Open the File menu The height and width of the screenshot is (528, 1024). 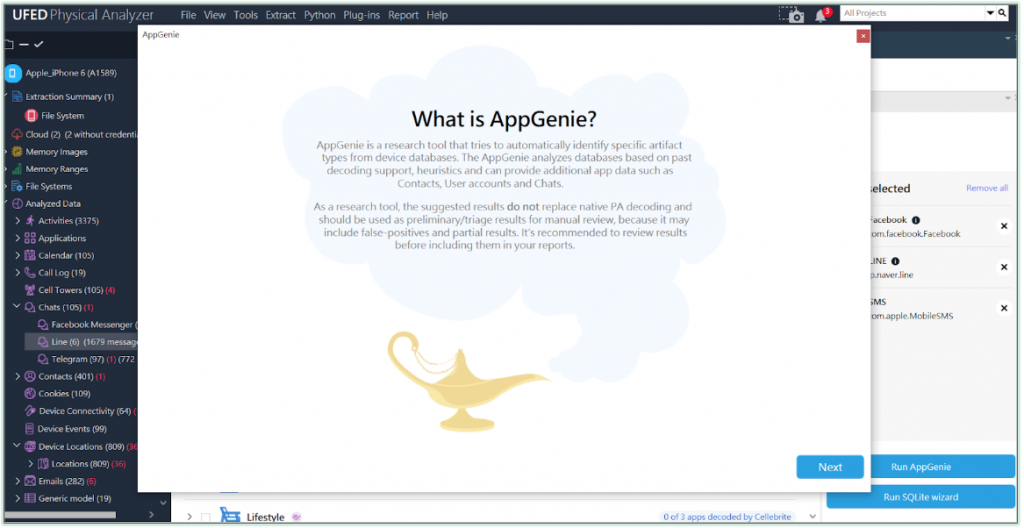pos(188,15)
